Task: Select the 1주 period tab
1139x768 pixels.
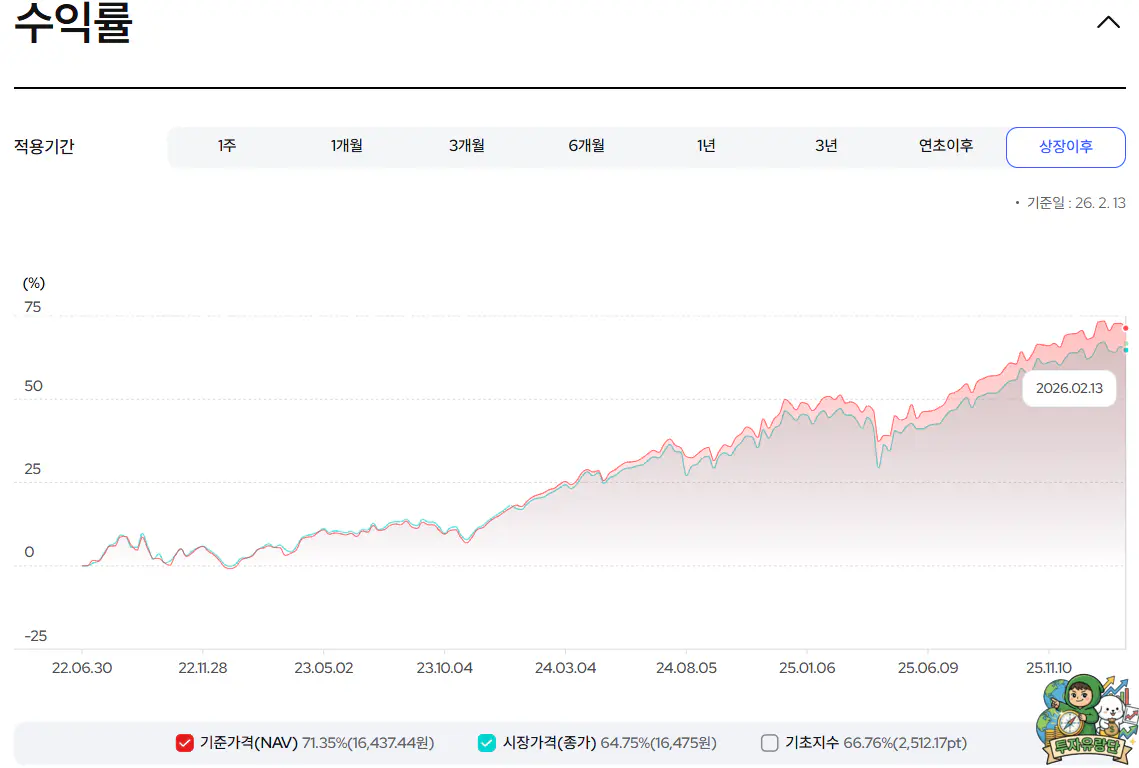Action: (227, 146)
